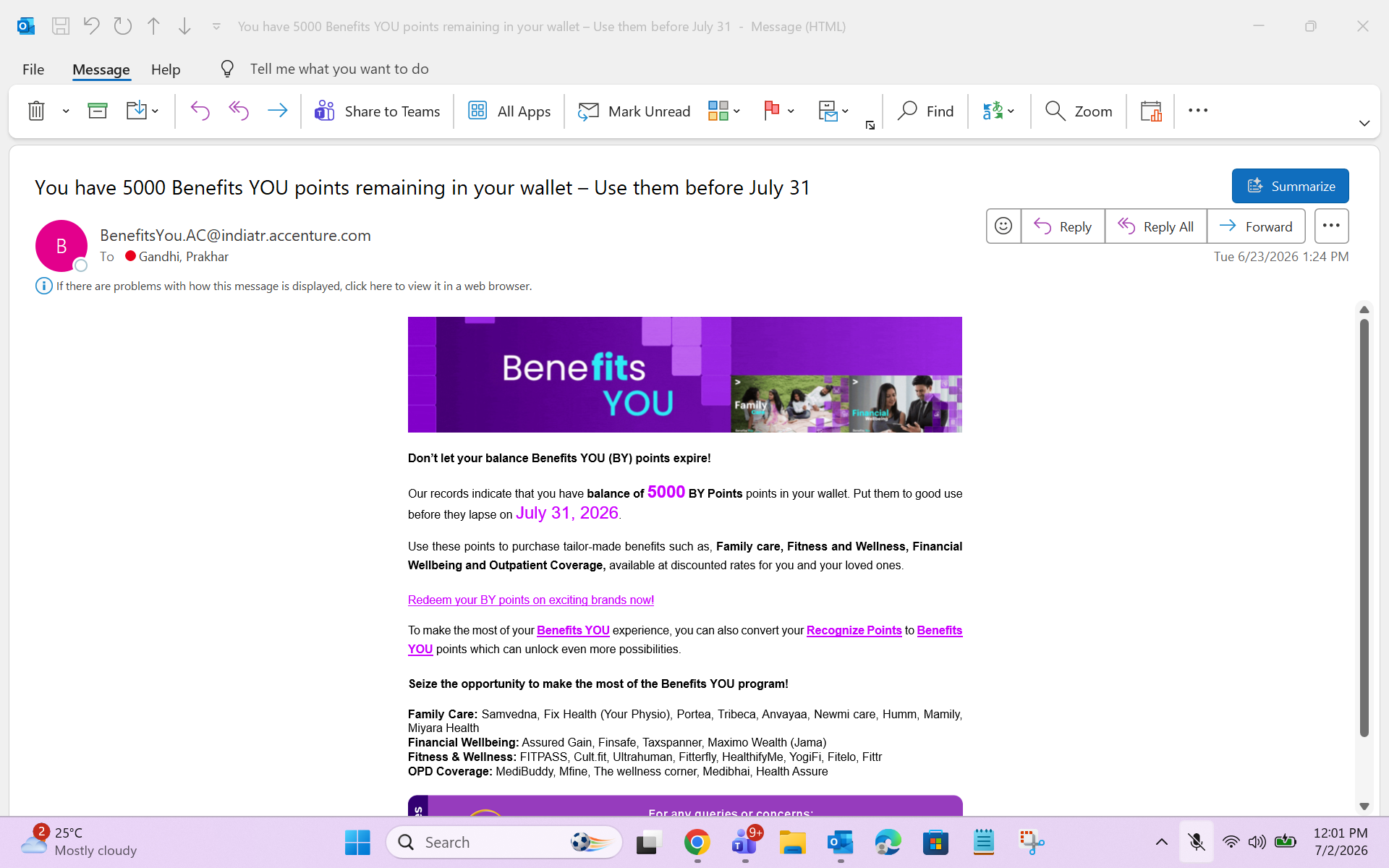Open the Zoom control in ribbon
Viewport: 1389px width, 868px height.
click(x=1079, y=111)
